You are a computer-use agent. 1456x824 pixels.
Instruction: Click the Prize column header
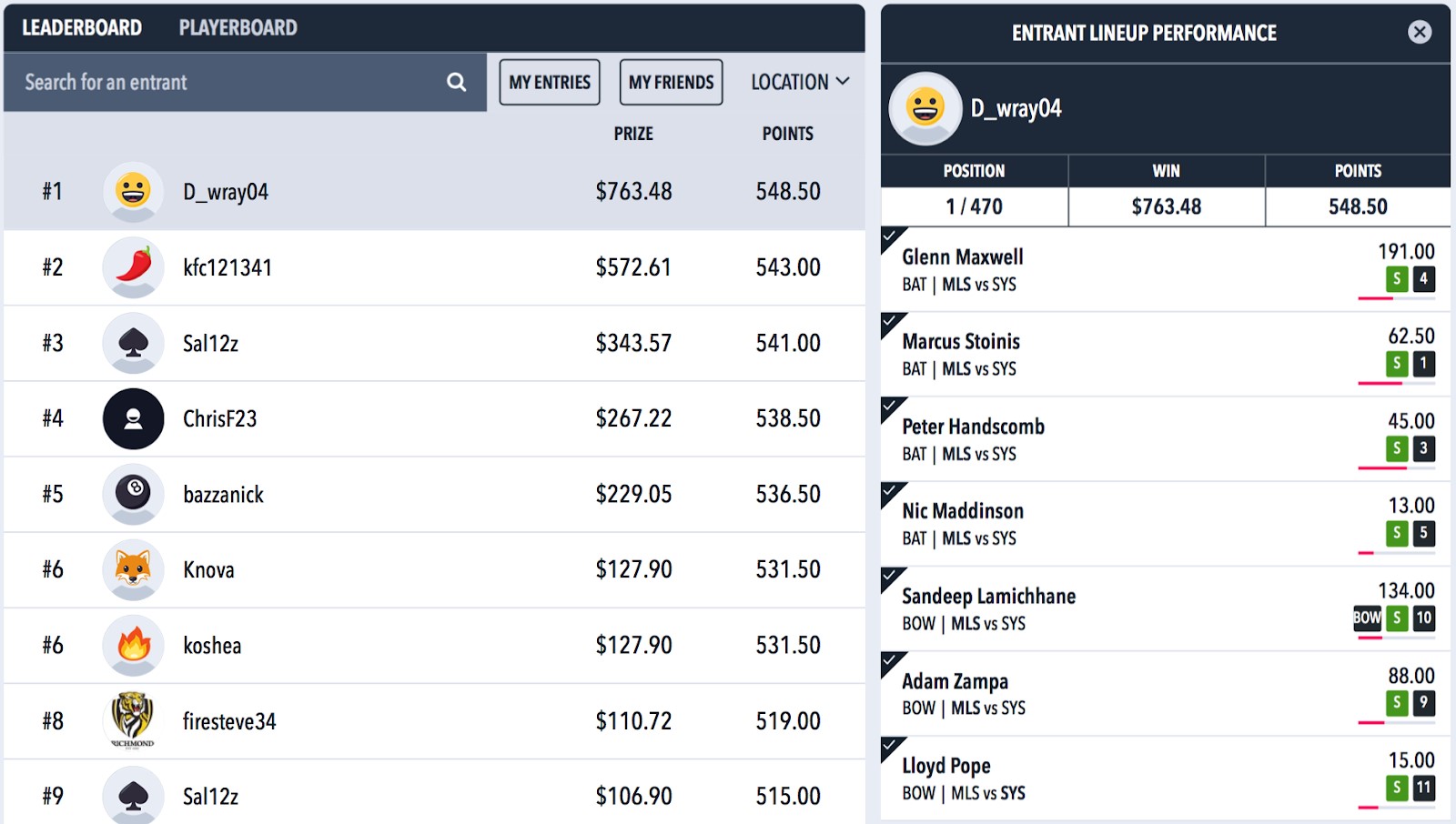point(633,134)
